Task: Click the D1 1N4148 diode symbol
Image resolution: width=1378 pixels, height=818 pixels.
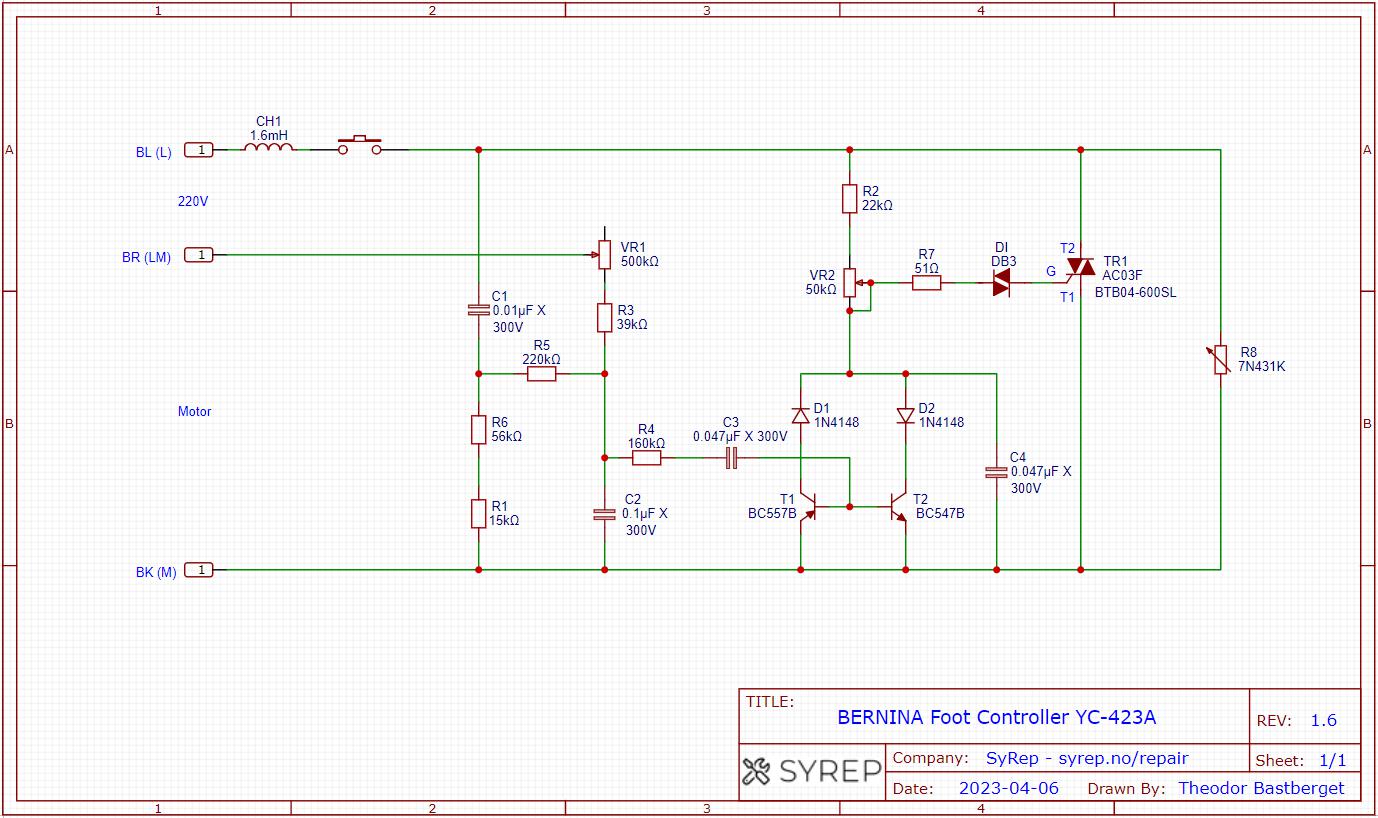Action: pyautogui.click(x=800, y=415)
